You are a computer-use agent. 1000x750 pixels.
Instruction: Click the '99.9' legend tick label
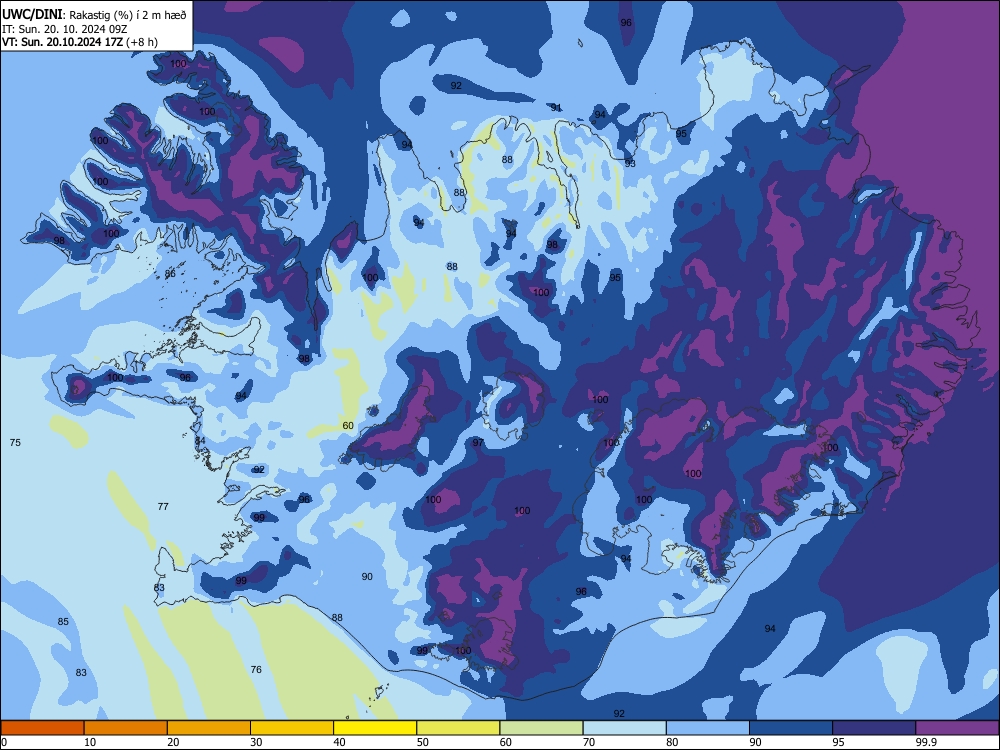[x=926, y=742]
